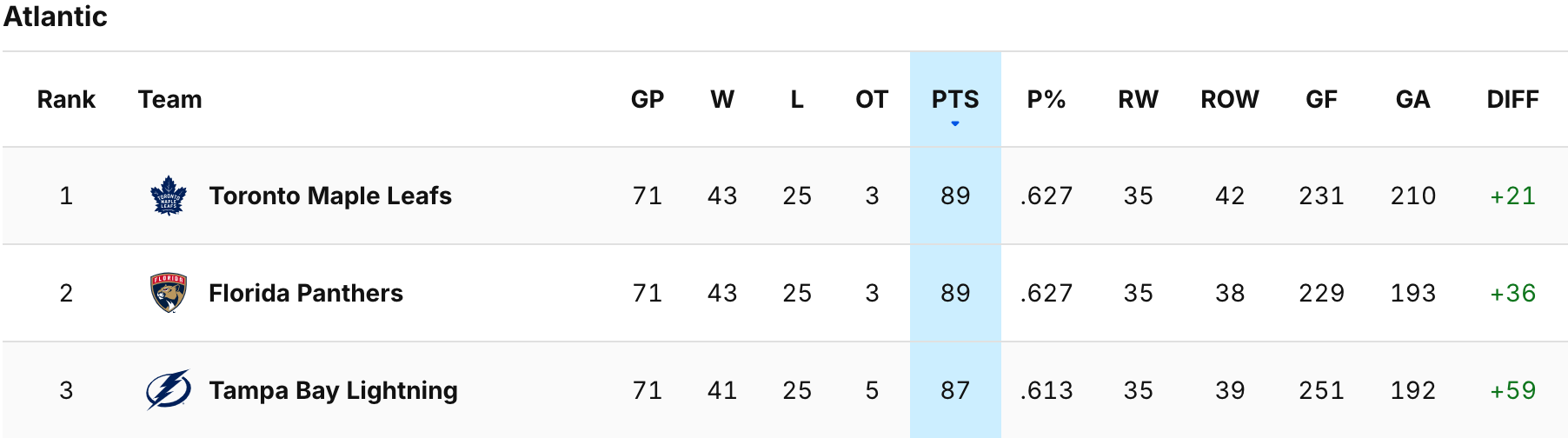
Task: Sort by GA goals against header
Action: pos(1412,99)
